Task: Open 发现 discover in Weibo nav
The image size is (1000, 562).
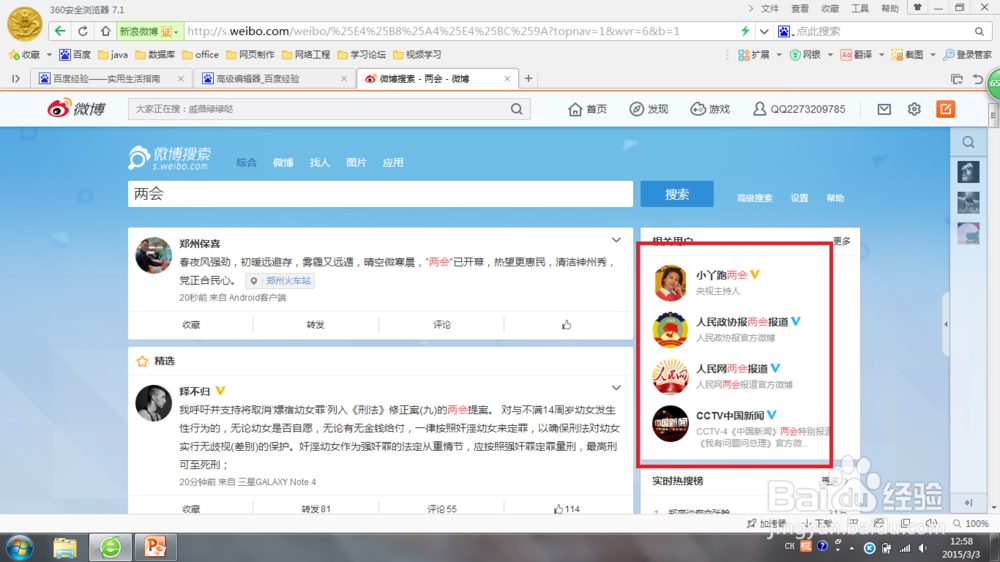Action: click(649, 109)
